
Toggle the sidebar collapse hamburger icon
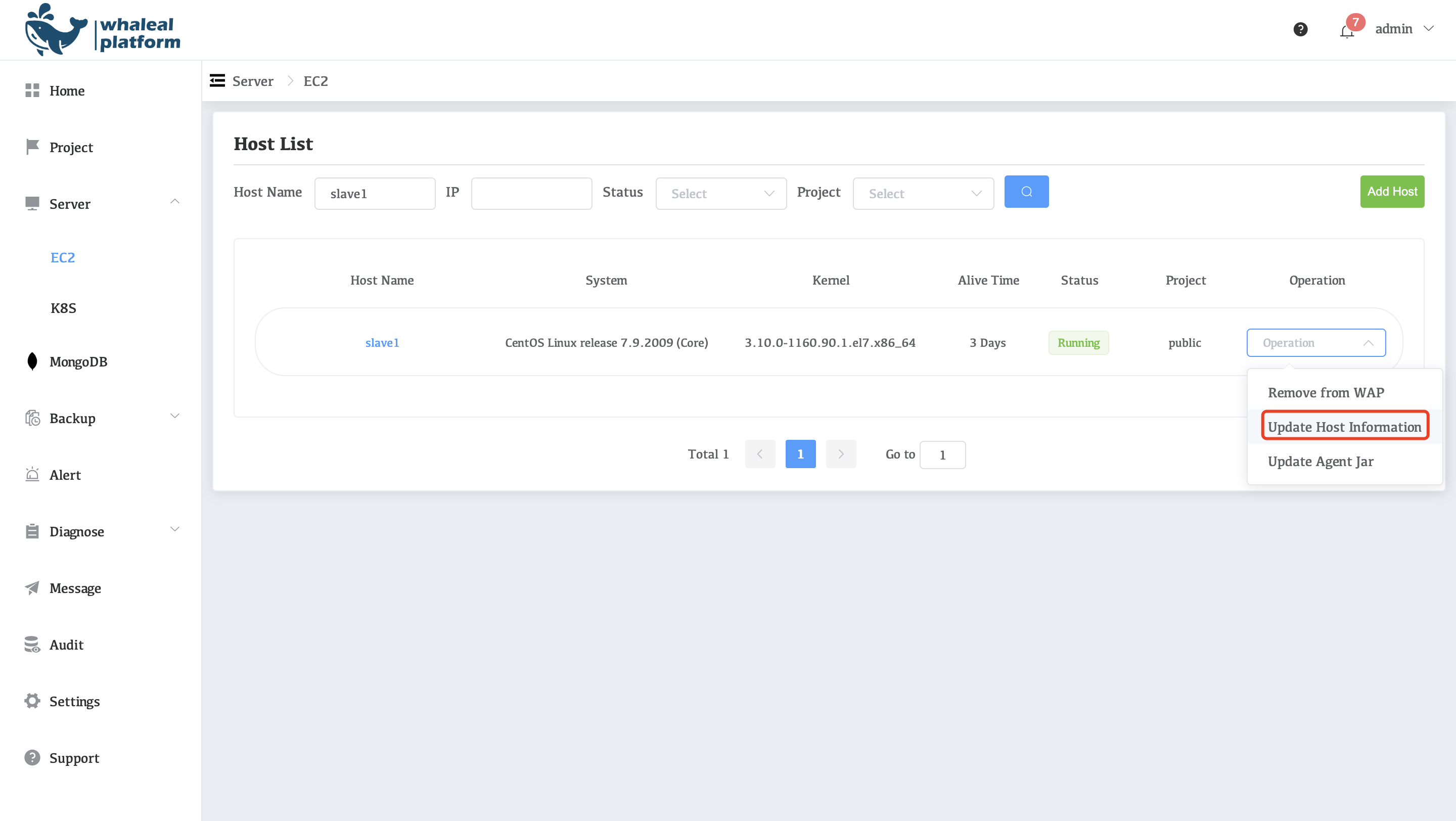[x=217, y=81]
